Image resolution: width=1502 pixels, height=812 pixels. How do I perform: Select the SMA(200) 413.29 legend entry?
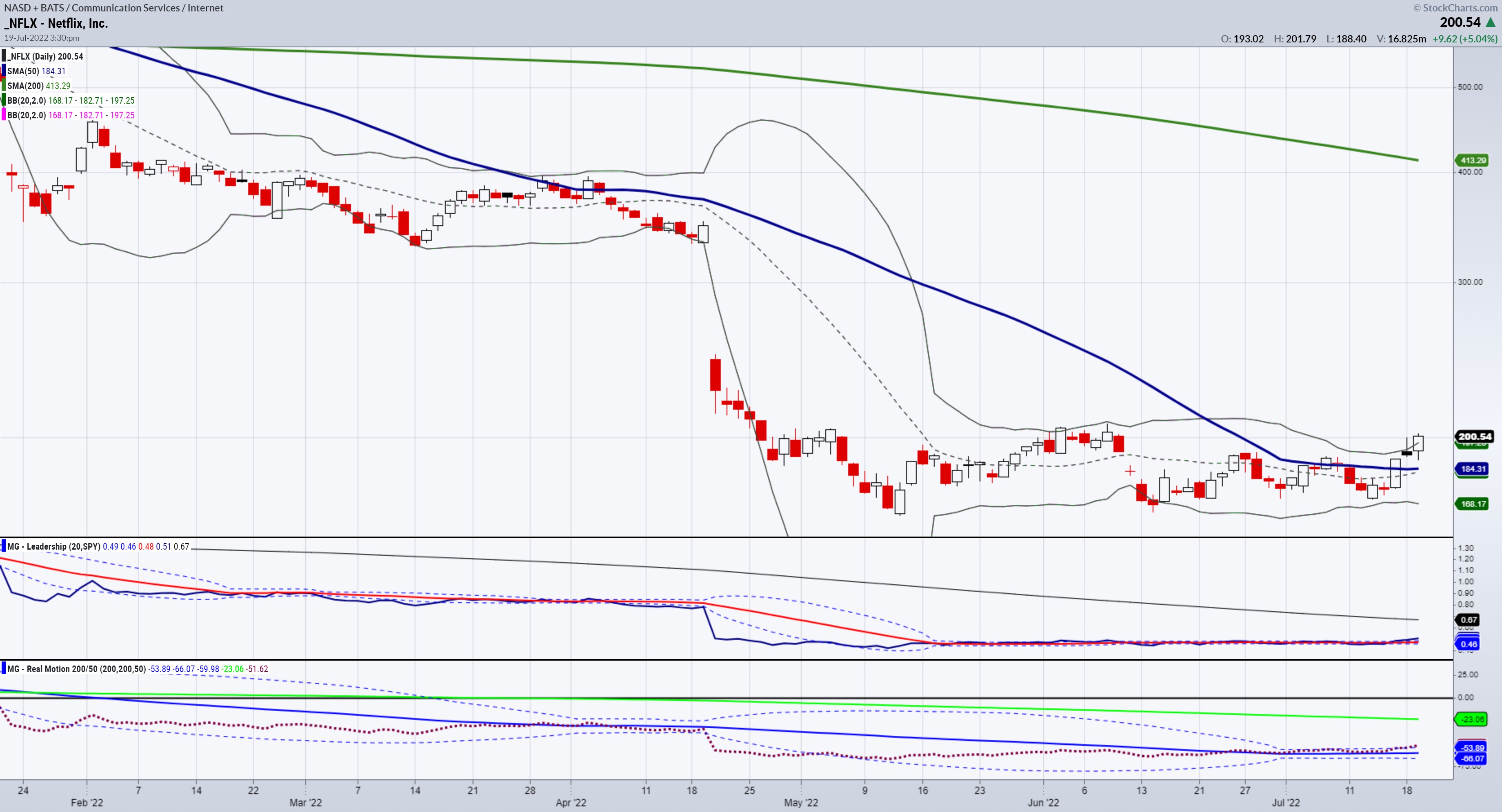click(38, 86)
